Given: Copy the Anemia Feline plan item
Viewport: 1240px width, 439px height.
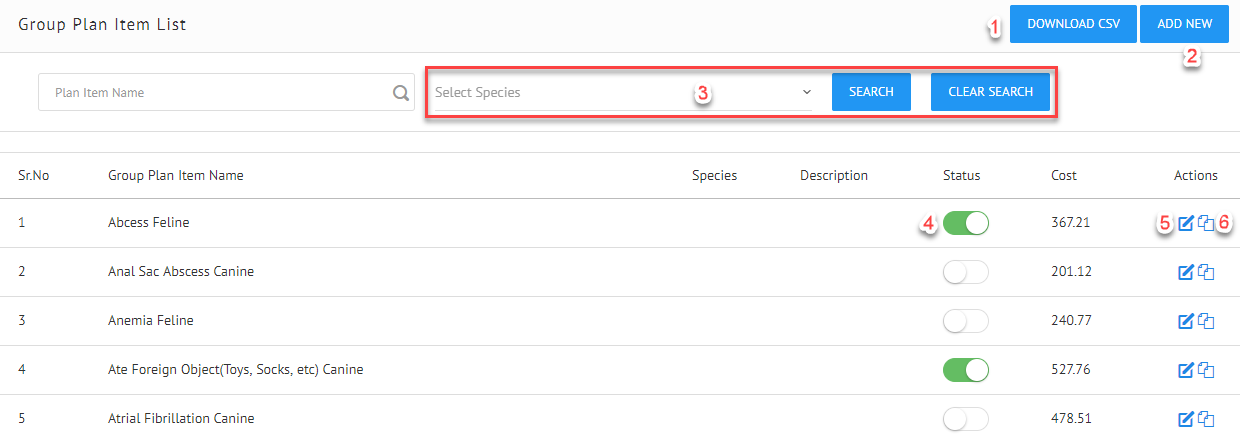Looking at the screenshot, I should [x=1206, y=321].
